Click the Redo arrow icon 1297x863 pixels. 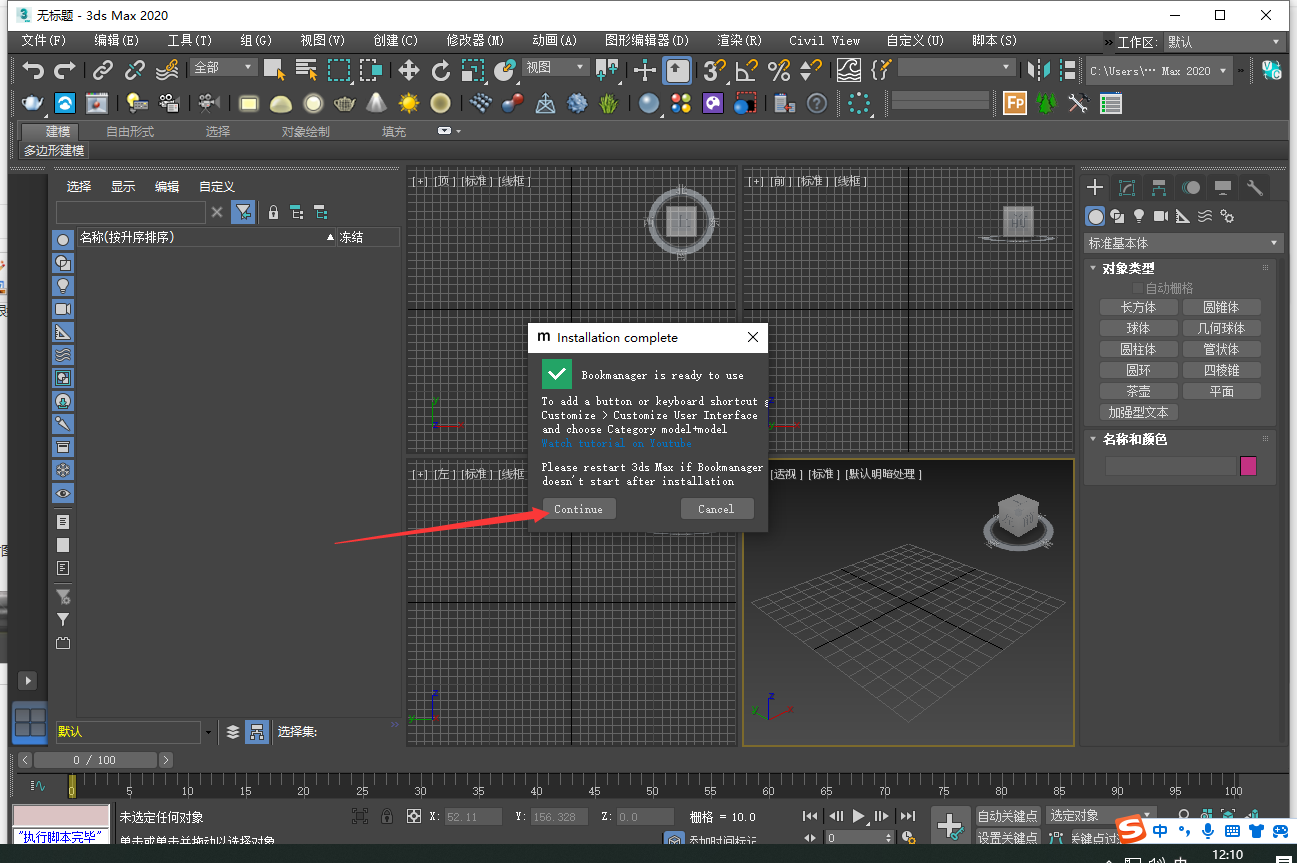point(65,70)
